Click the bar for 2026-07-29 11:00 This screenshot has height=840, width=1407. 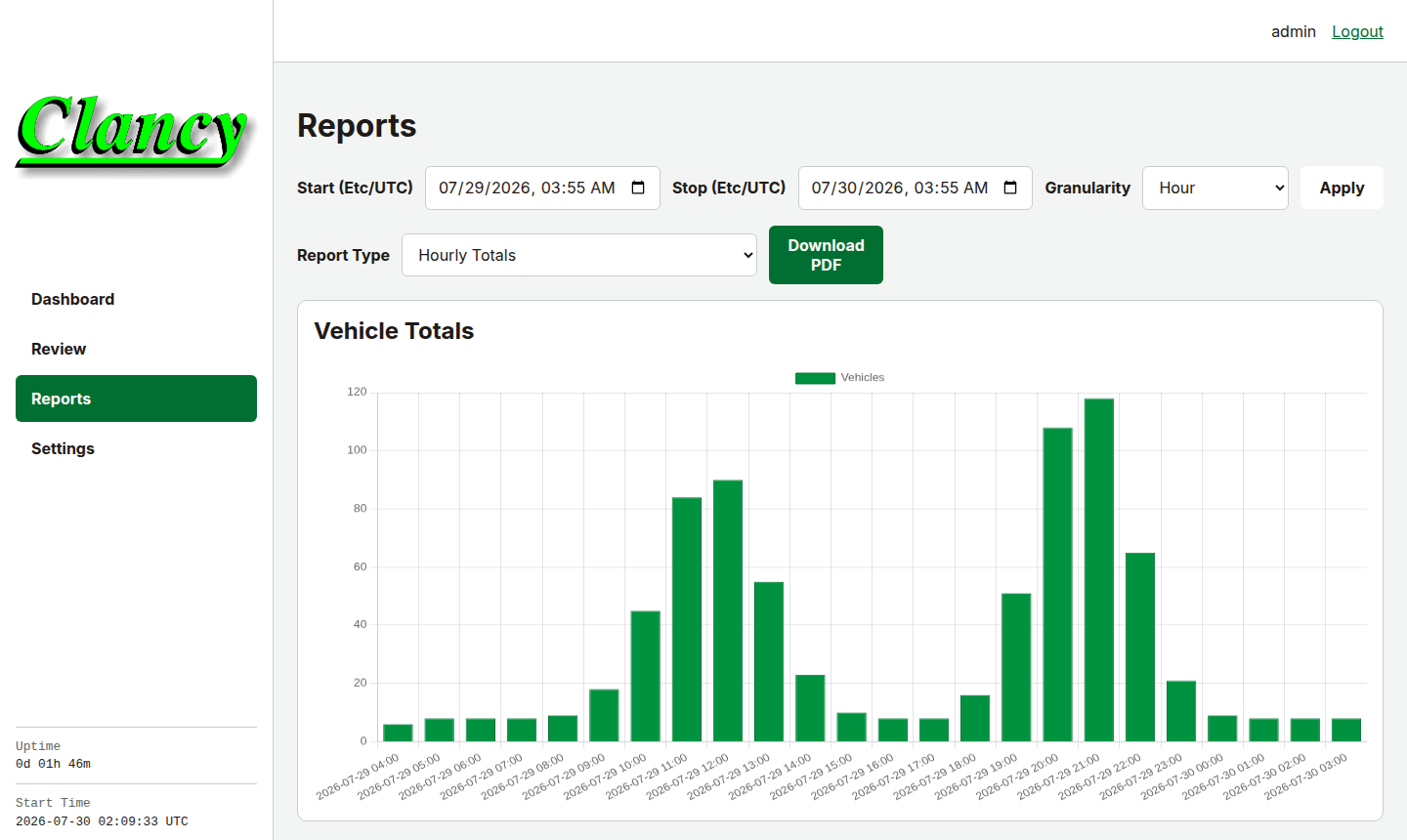687,619
